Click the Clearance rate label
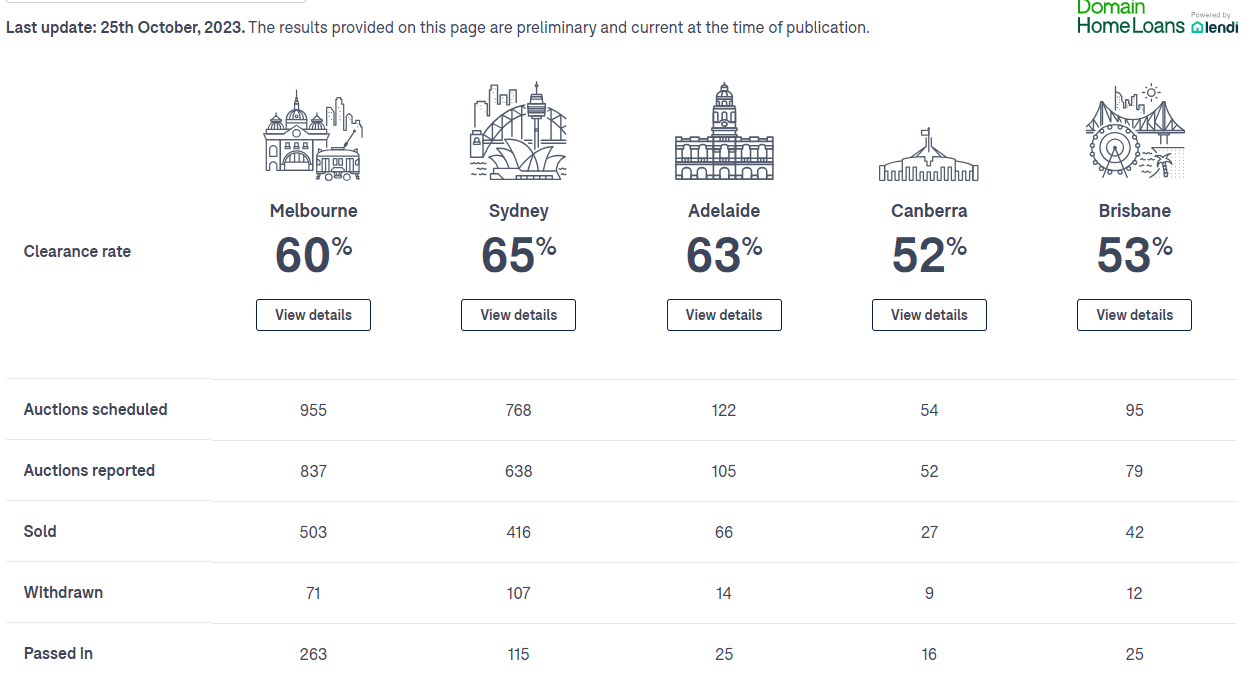Screen dimensions: 1253x692 click(77, 252)
